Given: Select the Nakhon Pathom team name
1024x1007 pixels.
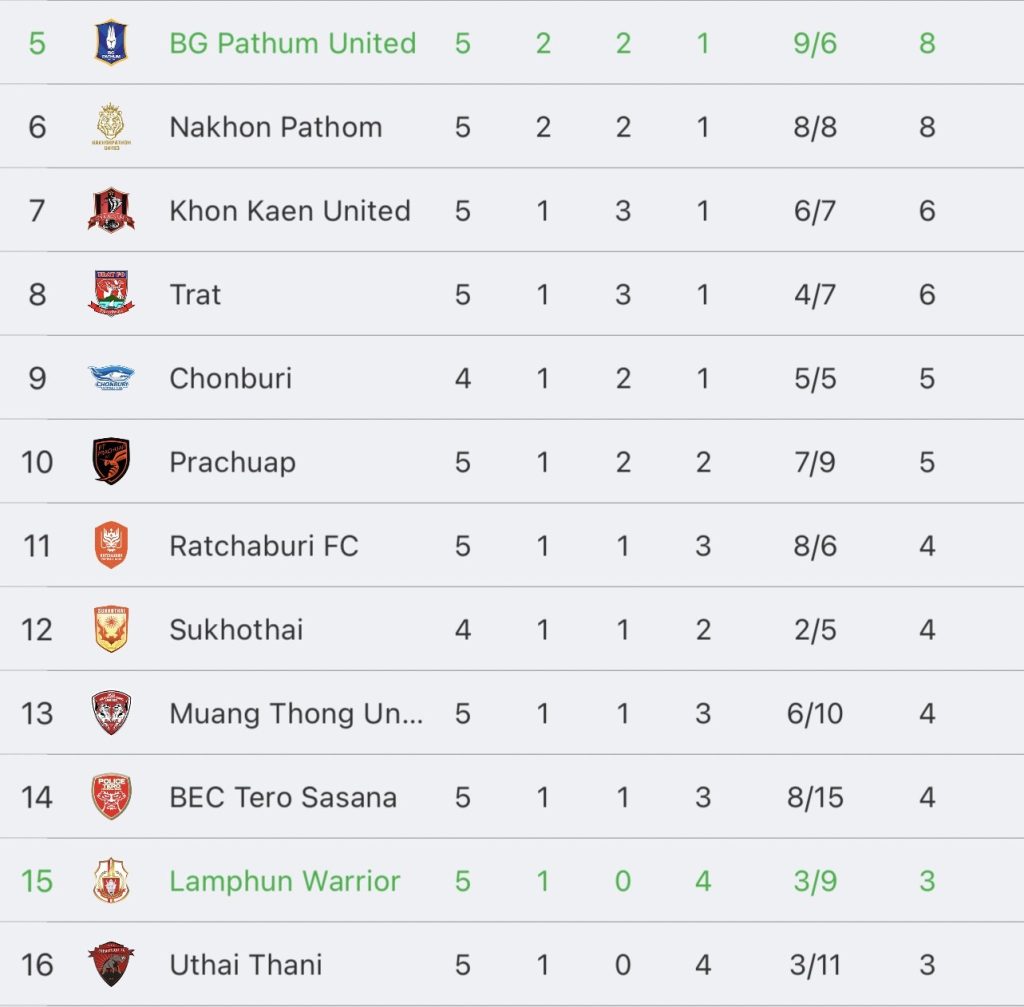Looking at the screenshot, I should pyautogui.click(x=276, y=127).
